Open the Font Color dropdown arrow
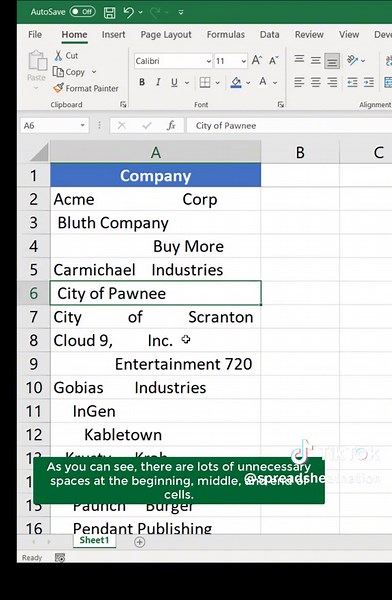Image resolution: width=392 pixels, height=600 pixels. tap(275, 82)
